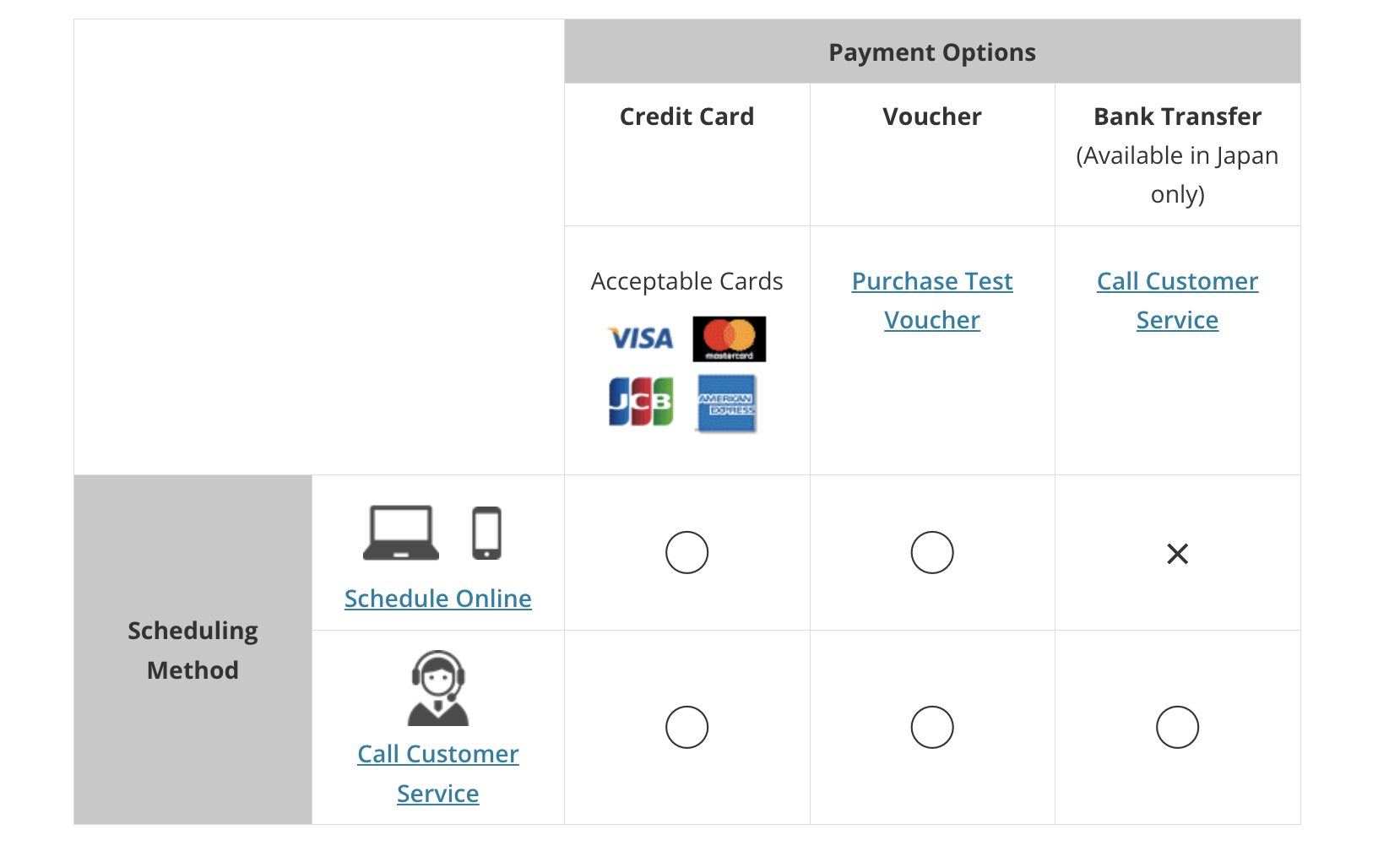
Task: Open the Schedule Online link
Action: 437,598
